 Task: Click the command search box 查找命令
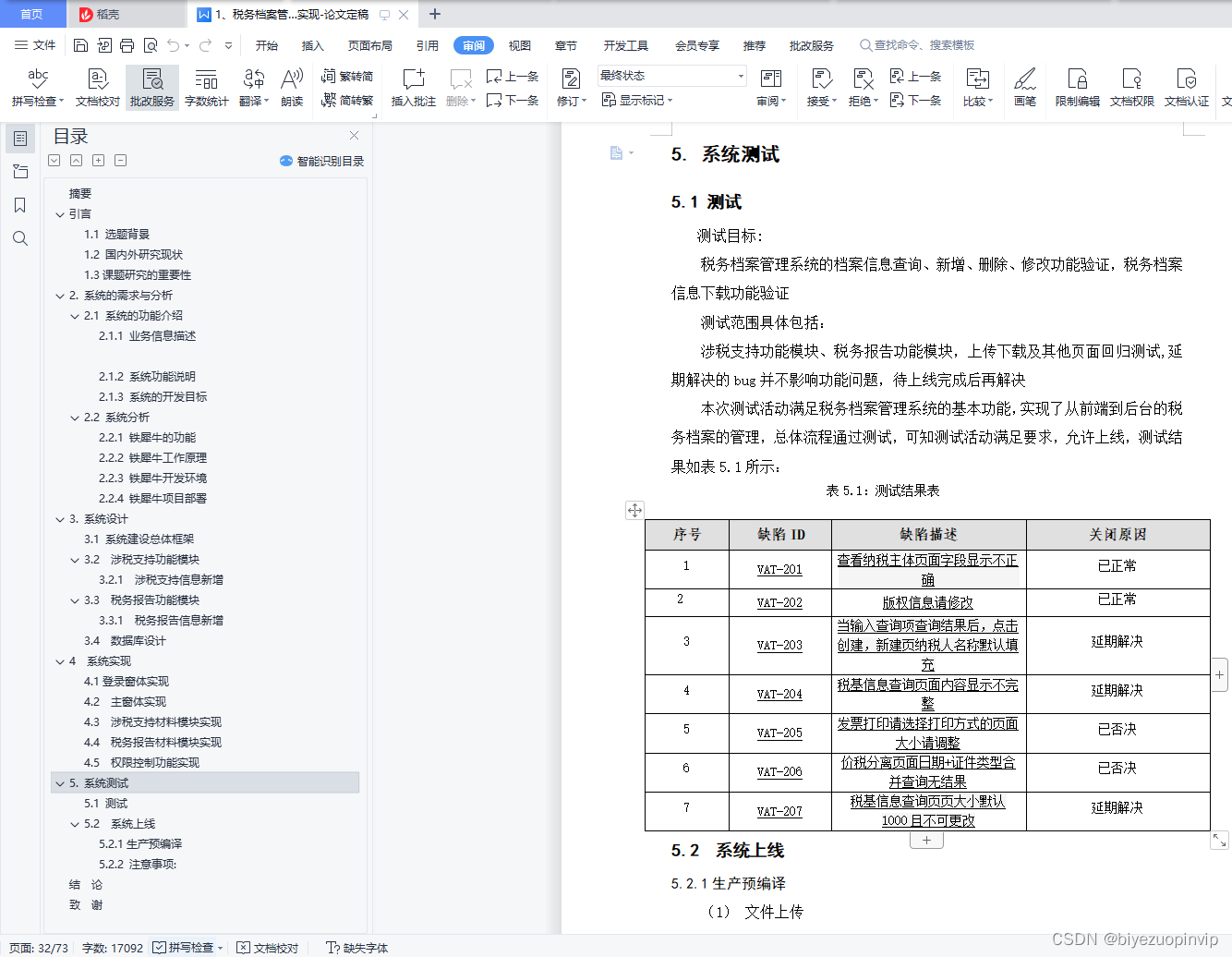point(918,45)
